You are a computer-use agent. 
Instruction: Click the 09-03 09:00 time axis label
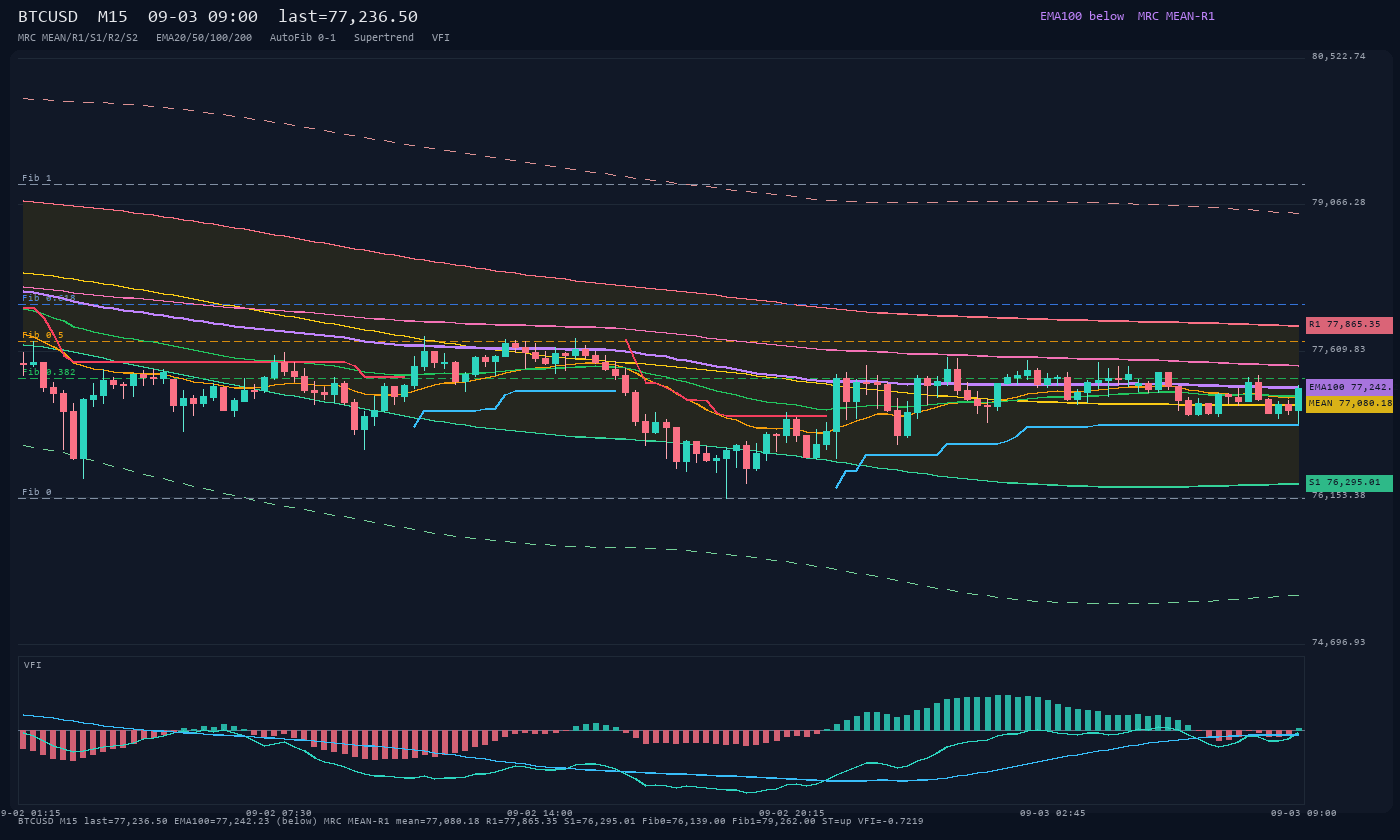point(1304,813)
